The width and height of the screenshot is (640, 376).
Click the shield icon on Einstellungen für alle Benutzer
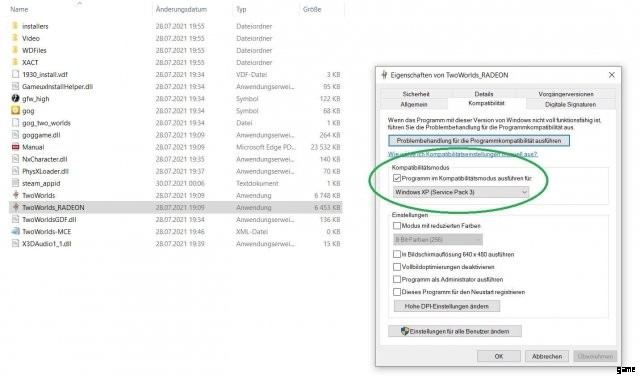click(404, 331)
